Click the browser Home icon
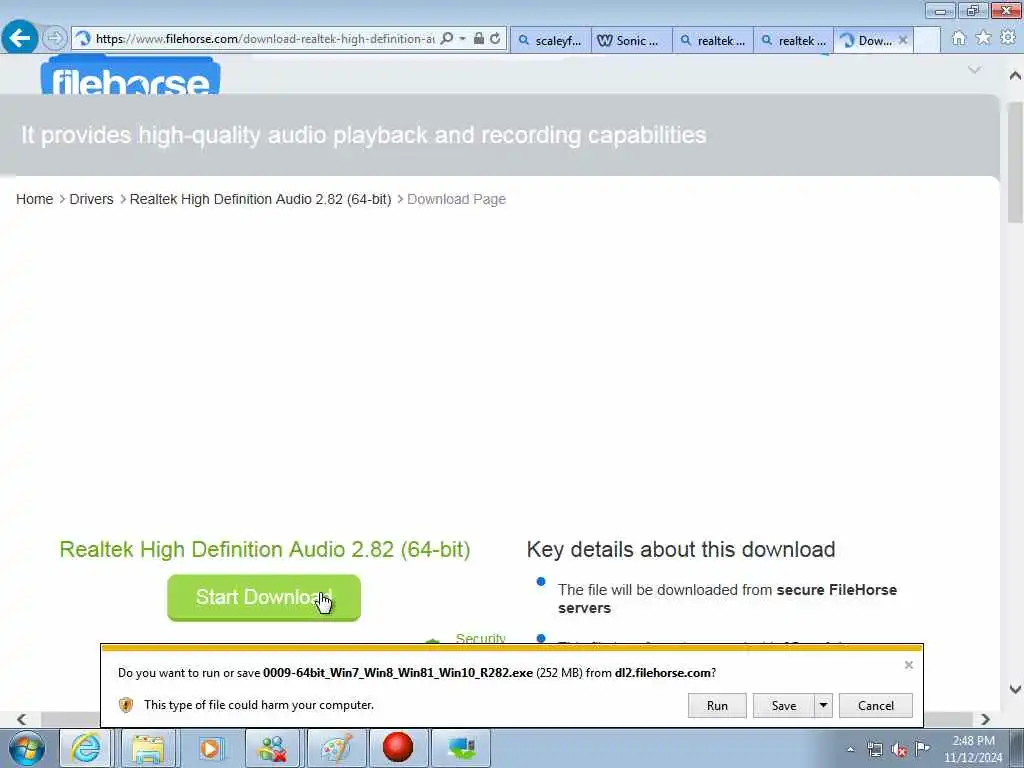1024x768 pixels. pyautogui.click(x=959, y=39)
